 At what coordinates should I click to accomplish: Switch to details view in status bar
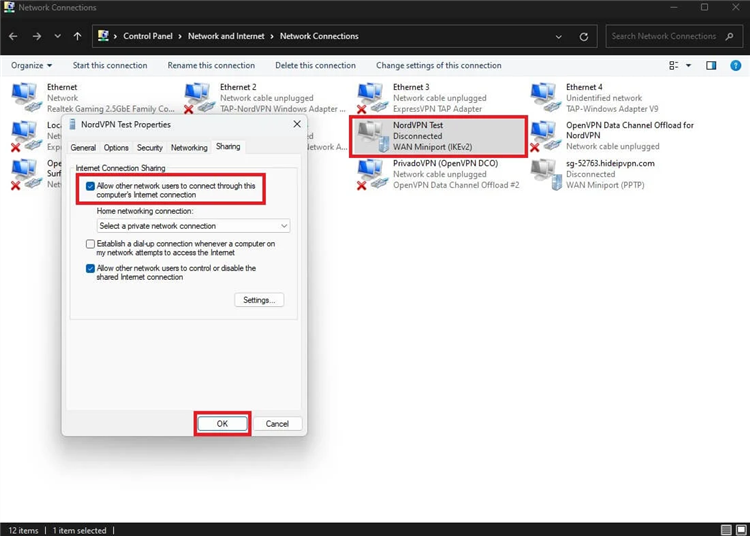[726, 530]
